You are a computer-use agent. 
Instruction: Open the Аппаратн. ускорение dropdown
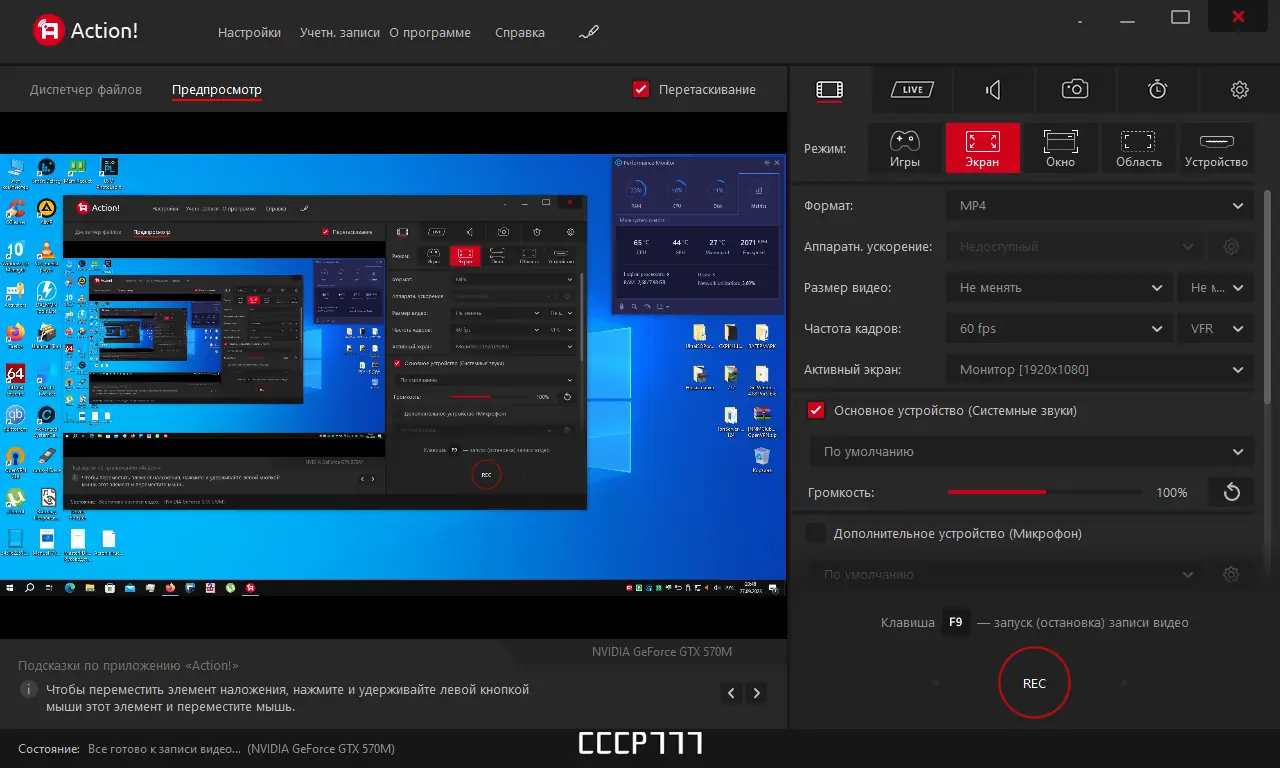point(1075,246)
